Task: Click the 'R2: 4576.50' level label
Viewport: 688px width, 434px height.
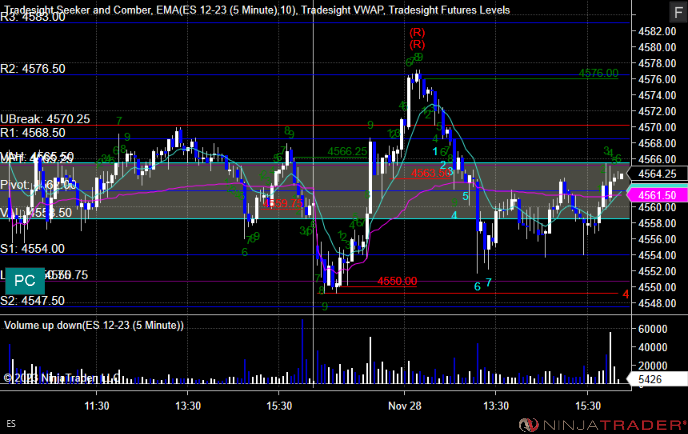Action: pyautogui.click(x=33, y=68)
